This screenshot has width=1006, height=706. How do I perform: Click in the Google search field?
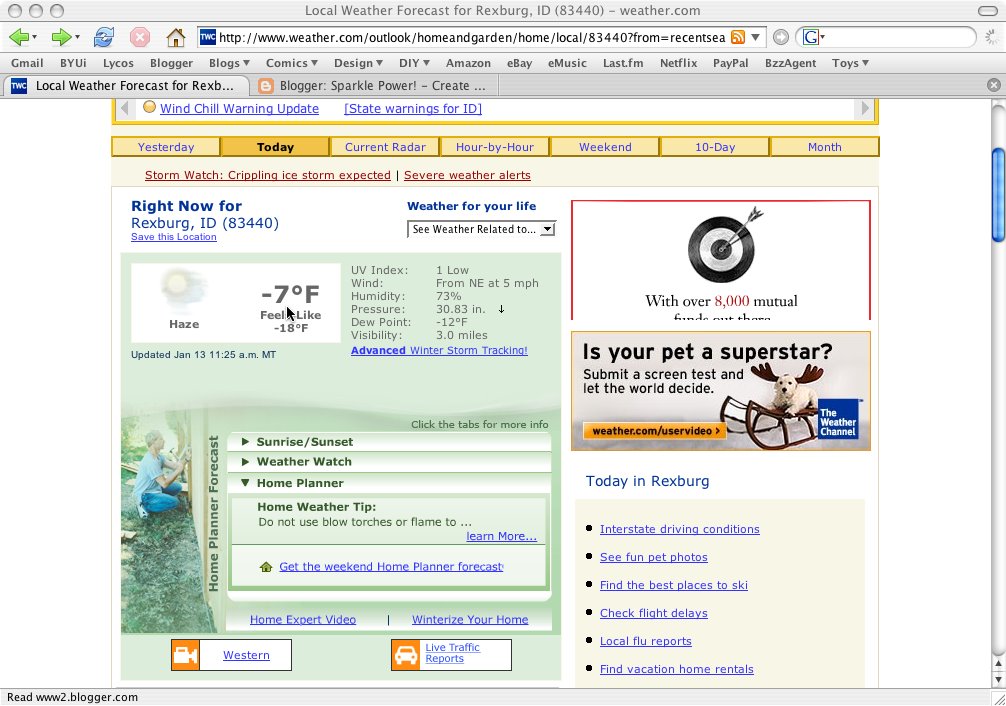[x=898, y=37]
